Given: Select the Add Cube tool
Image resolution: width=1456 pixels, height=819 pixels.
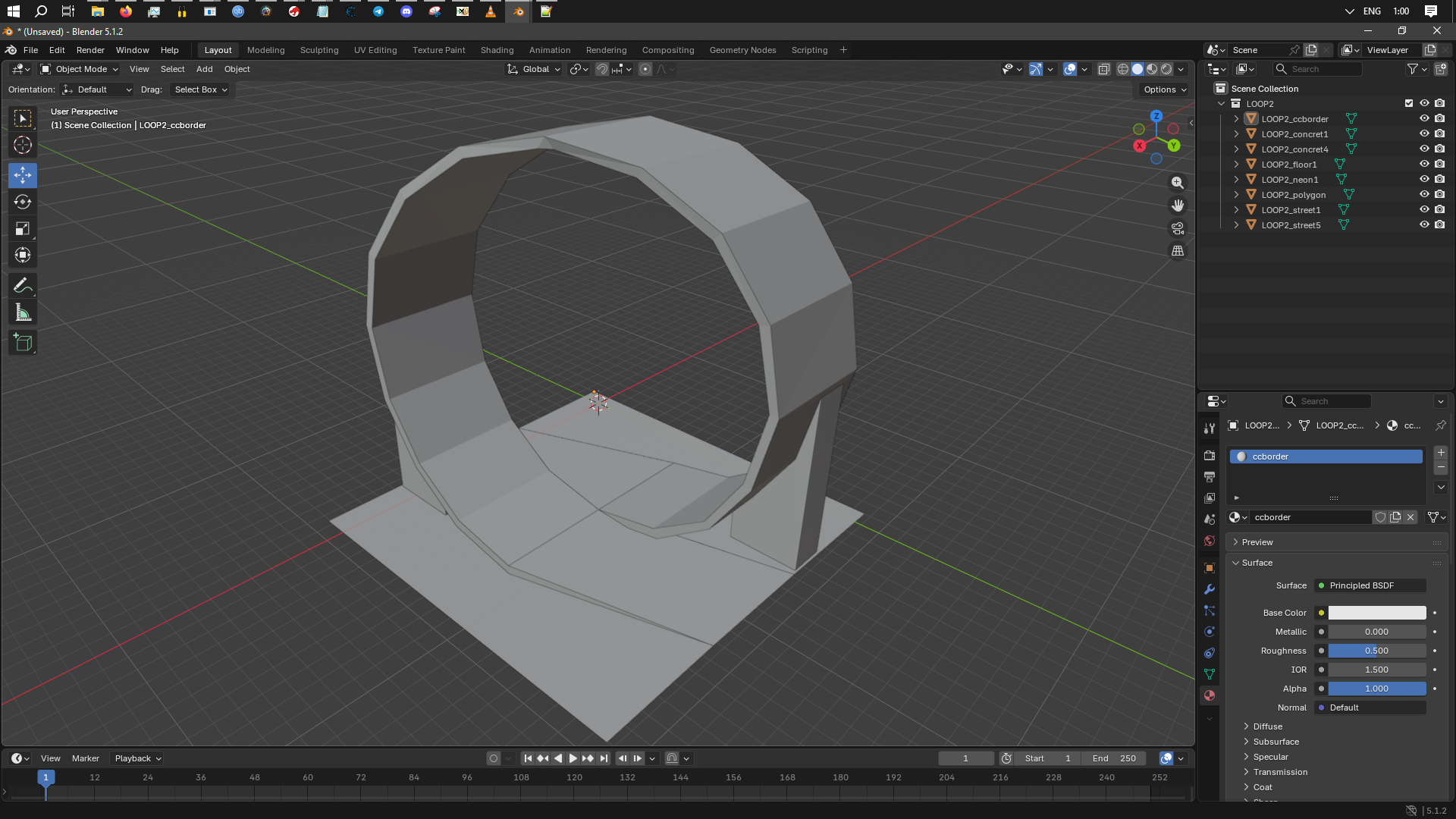Looking at the screenshot, I should tap(23, 343).
